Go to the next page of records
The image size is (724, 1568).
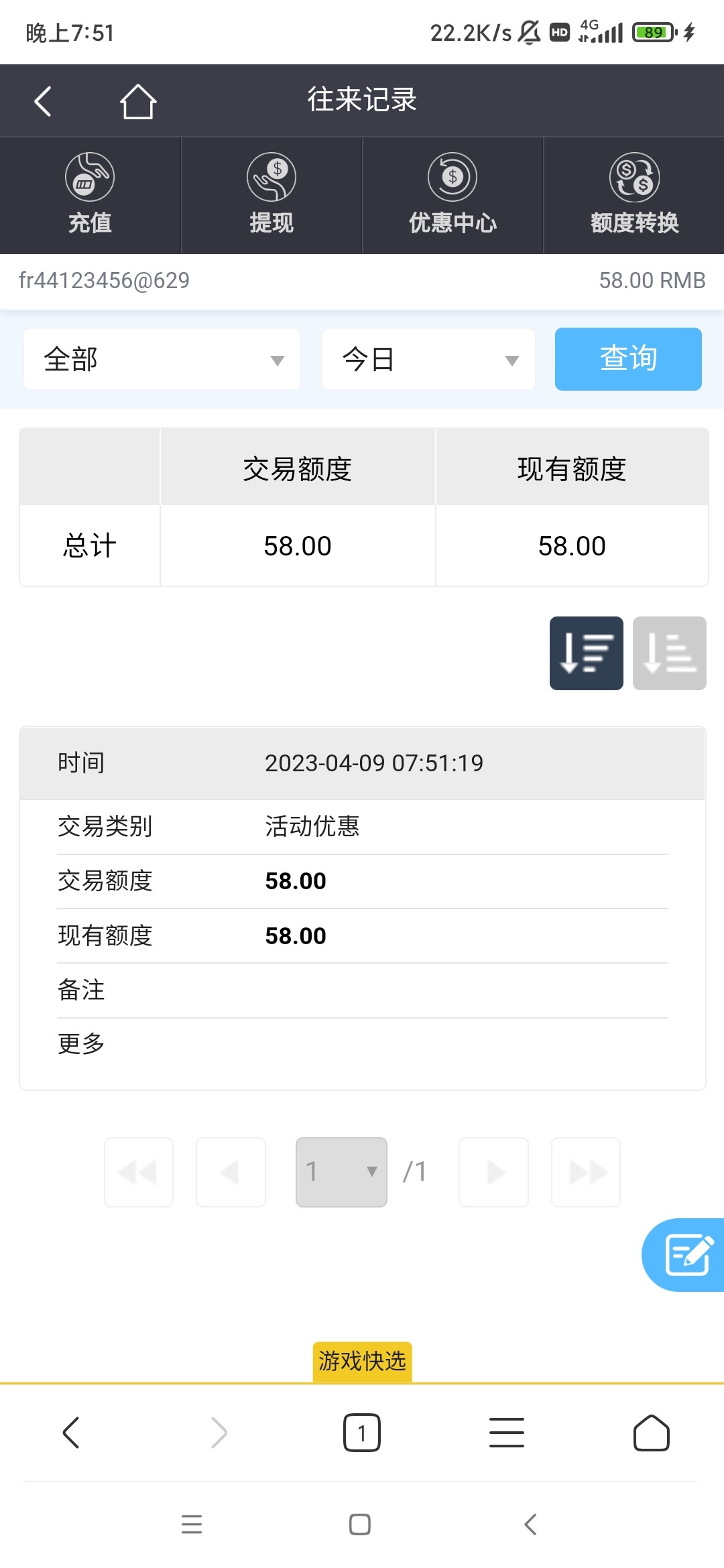(x=493, y=1172)
